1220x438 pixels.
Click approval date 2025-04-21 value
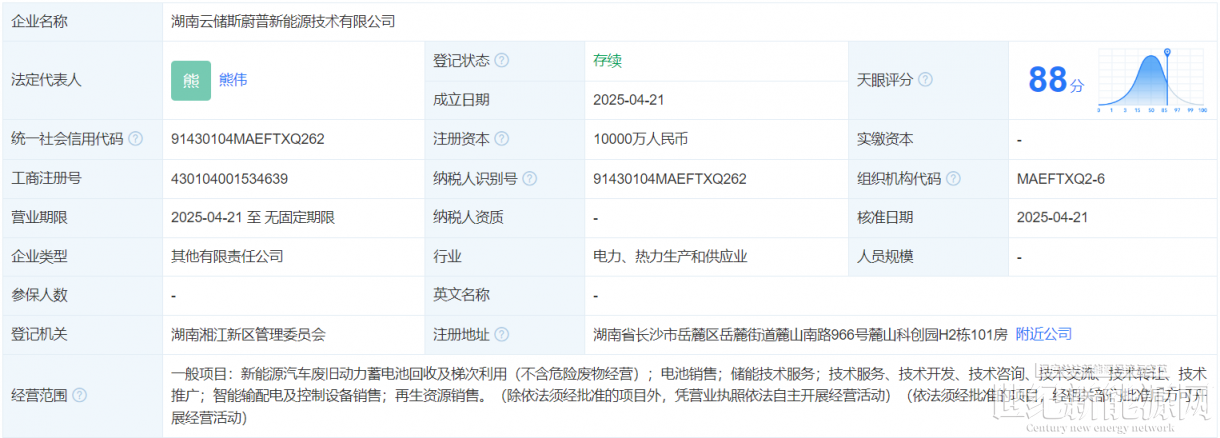(x=1052, y=217)
